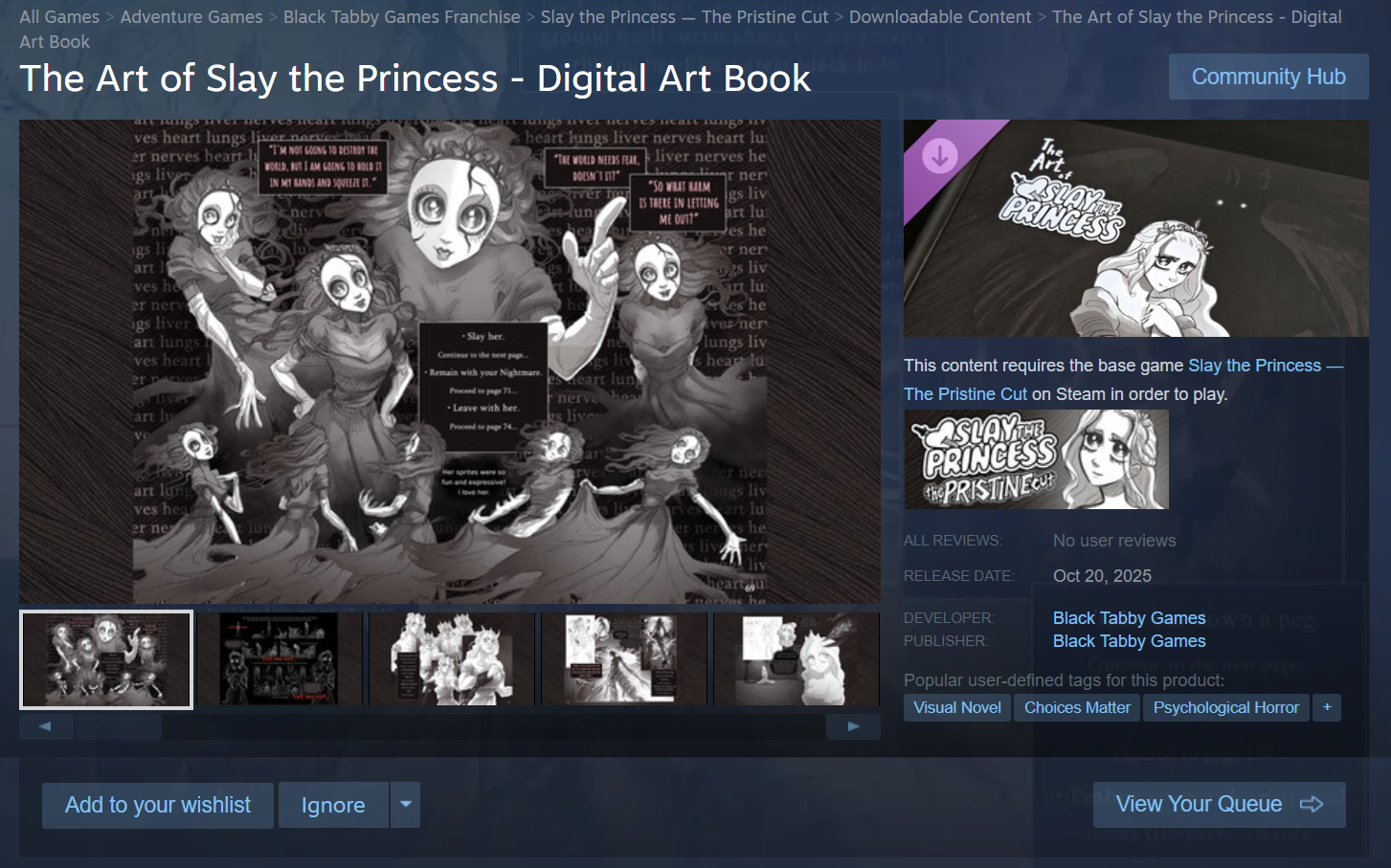The width and height of the screenshot is (1391, 868).
Task: Click the Ignore button
Action: point(333,805)
